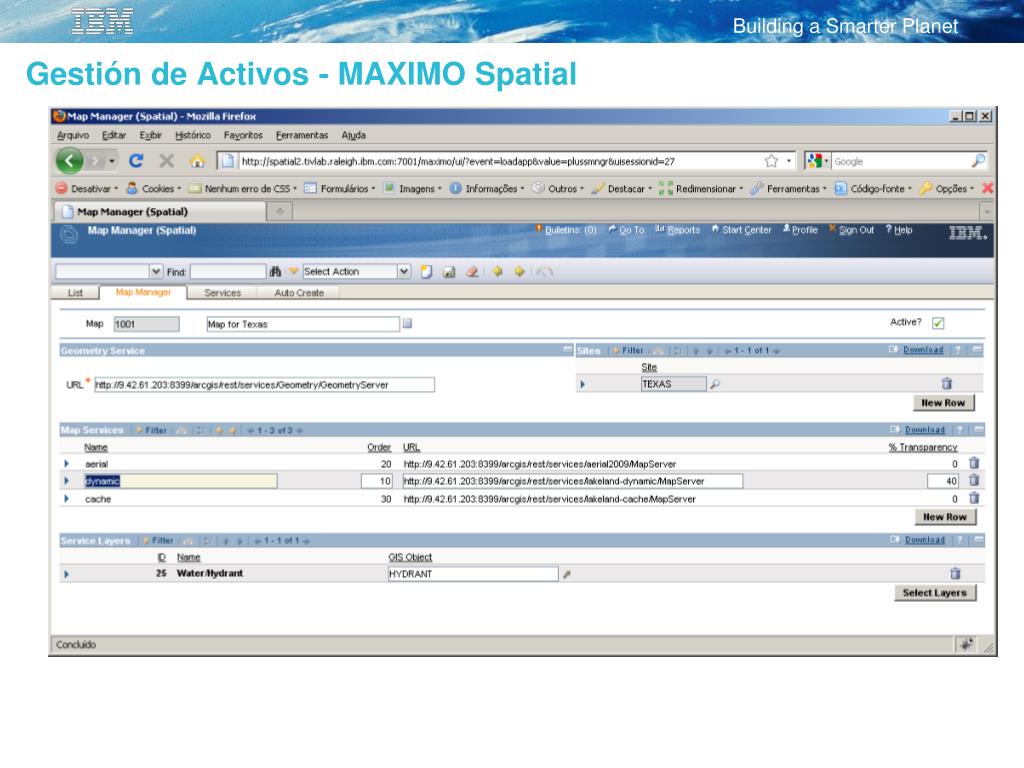Reload the page with the refresh icon
This screenshot has height=768, width=1024.
(x=136, y=161)
